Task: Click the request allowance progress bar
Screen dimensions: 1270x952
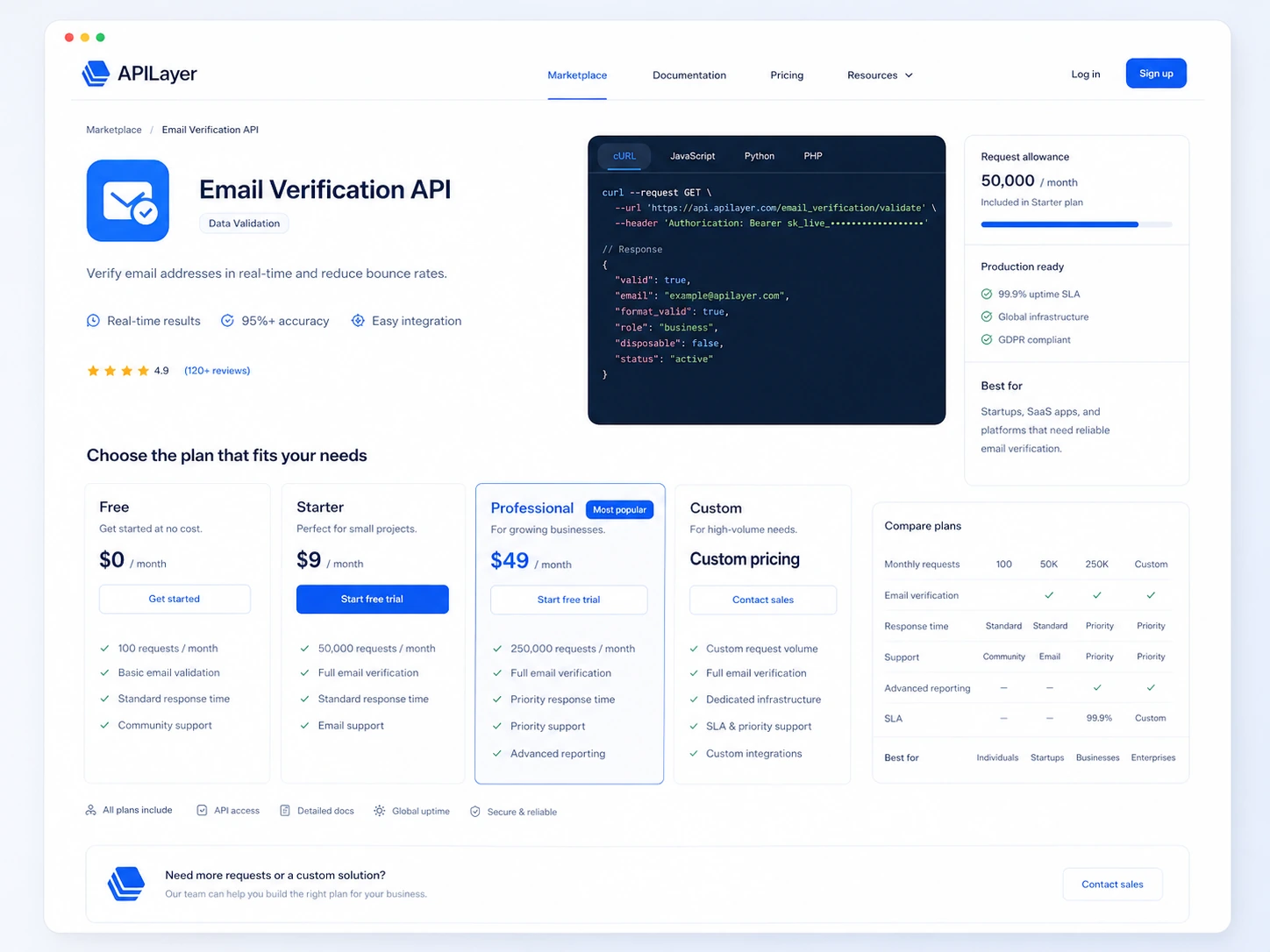Action: click(1076, 224)
